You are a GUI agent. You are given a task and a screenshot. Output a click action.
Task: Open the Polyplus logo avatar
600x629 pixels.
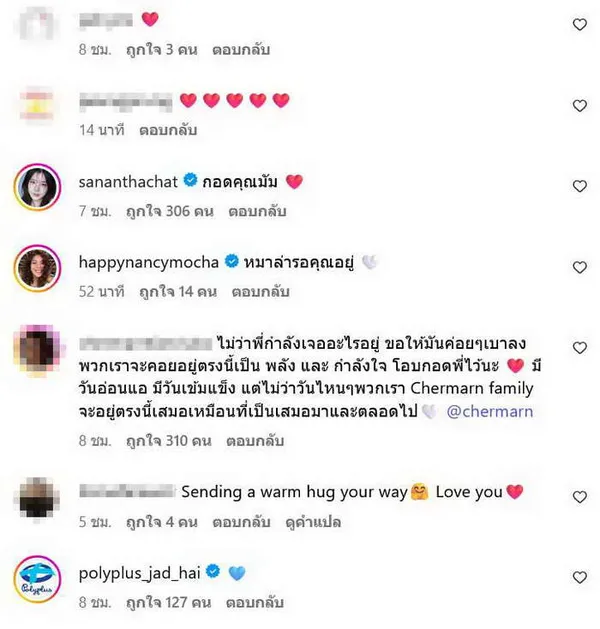click(x=37, y=579)
